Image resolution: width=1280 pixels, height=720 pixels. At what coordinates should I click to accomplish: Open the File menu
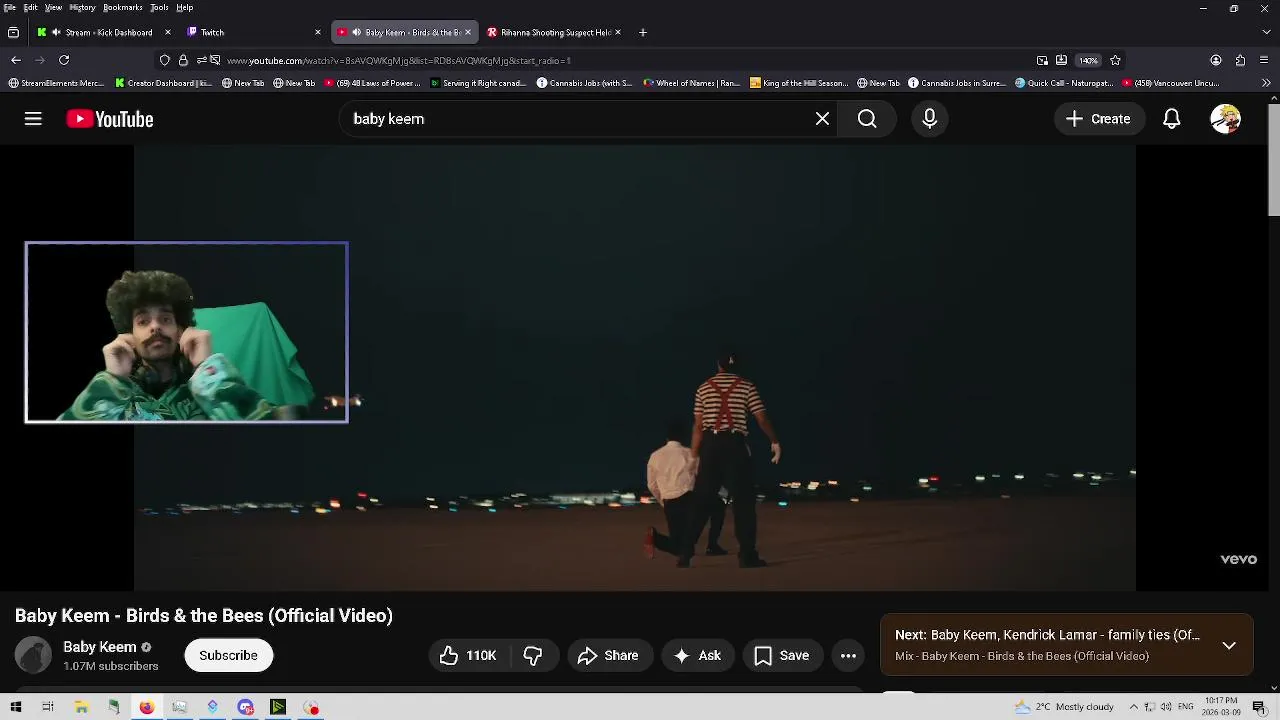[x=9, y=8]
